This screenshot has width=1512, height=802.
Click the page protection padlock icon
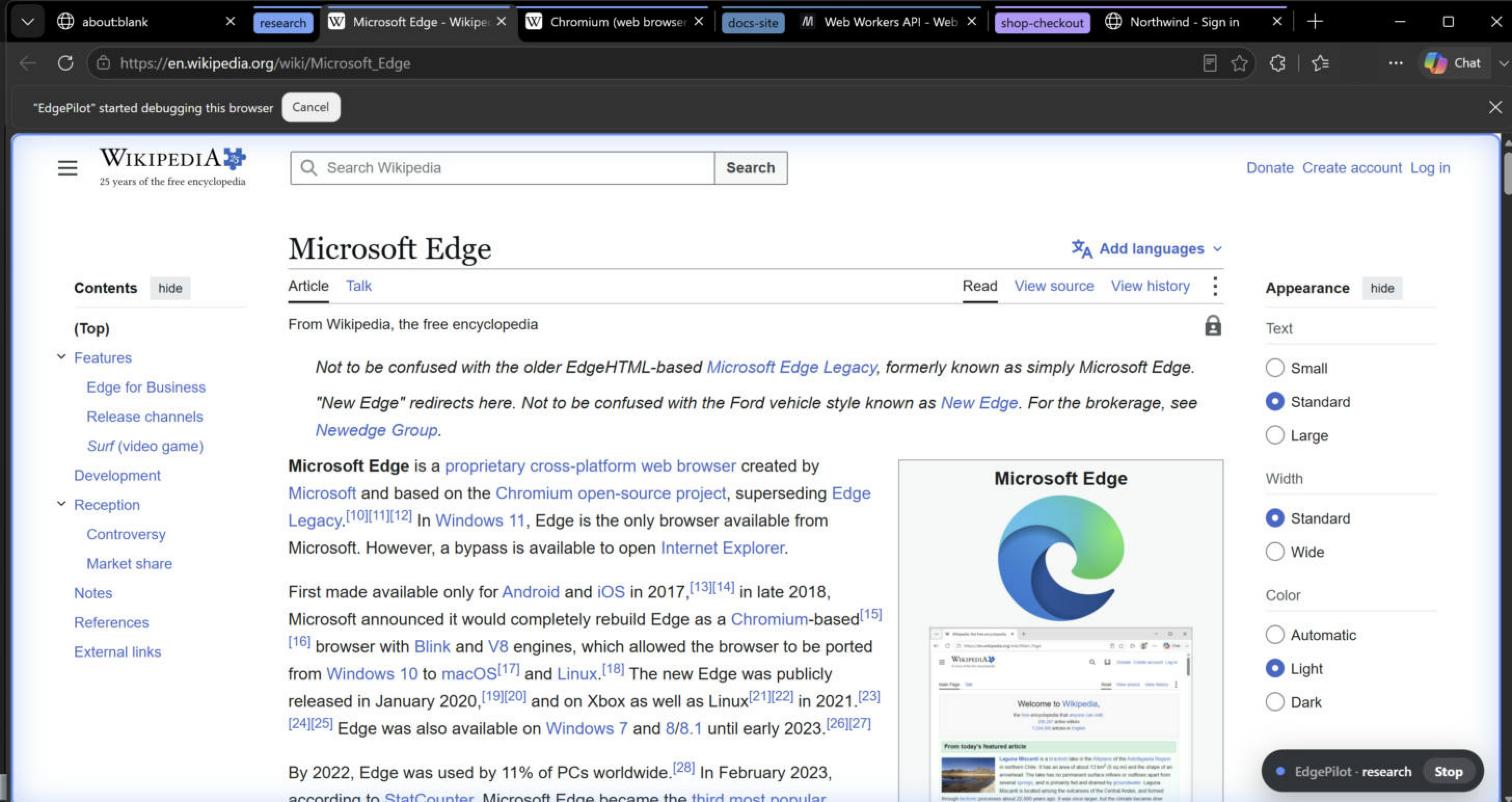(x=1213, y=326)
